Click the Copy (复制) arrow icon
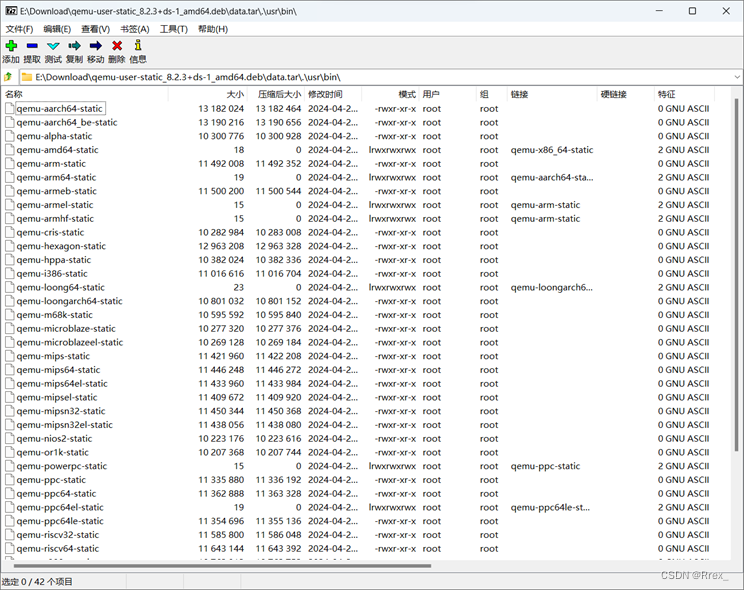 tap(74, 46)
